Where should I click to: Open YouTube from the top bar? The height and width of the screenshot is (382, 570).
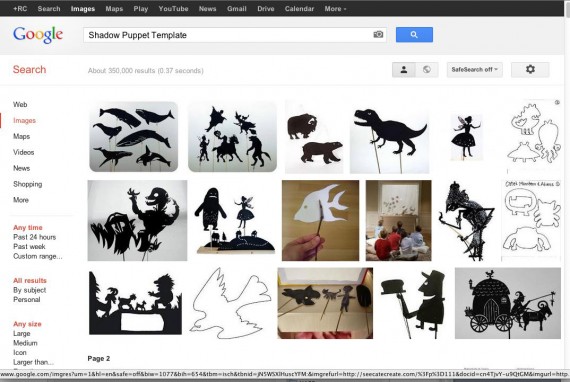point(173,9)
